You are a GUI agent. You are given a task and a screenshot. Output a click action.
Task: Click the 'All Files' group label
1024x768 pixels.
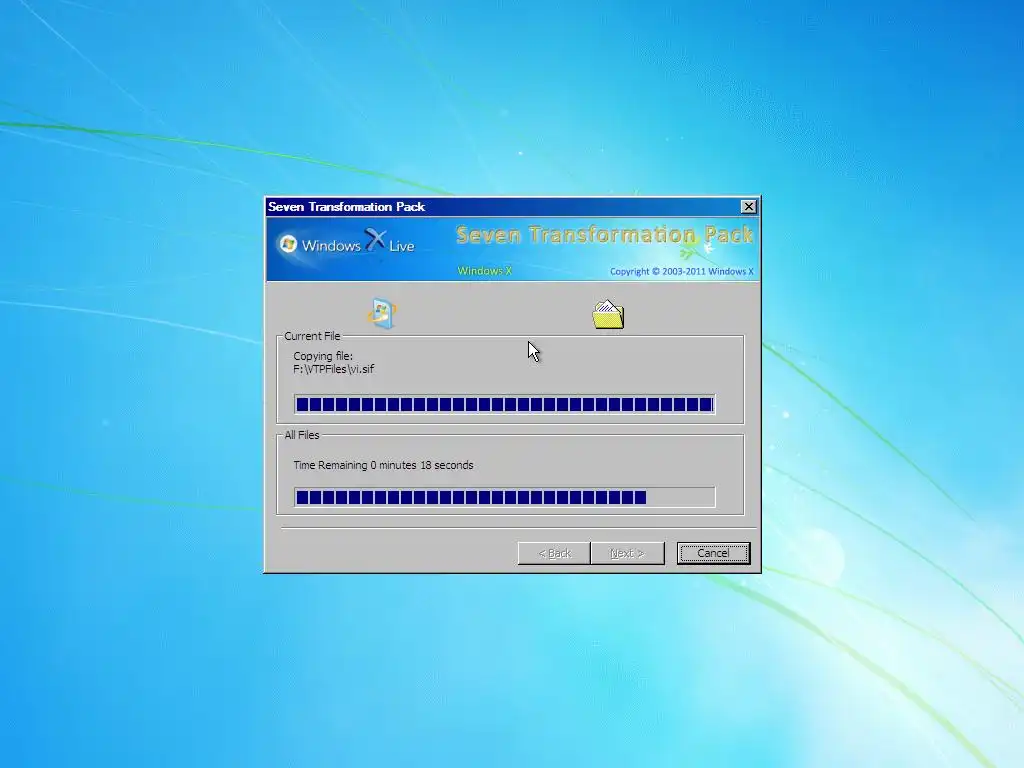tap(302, 435)
